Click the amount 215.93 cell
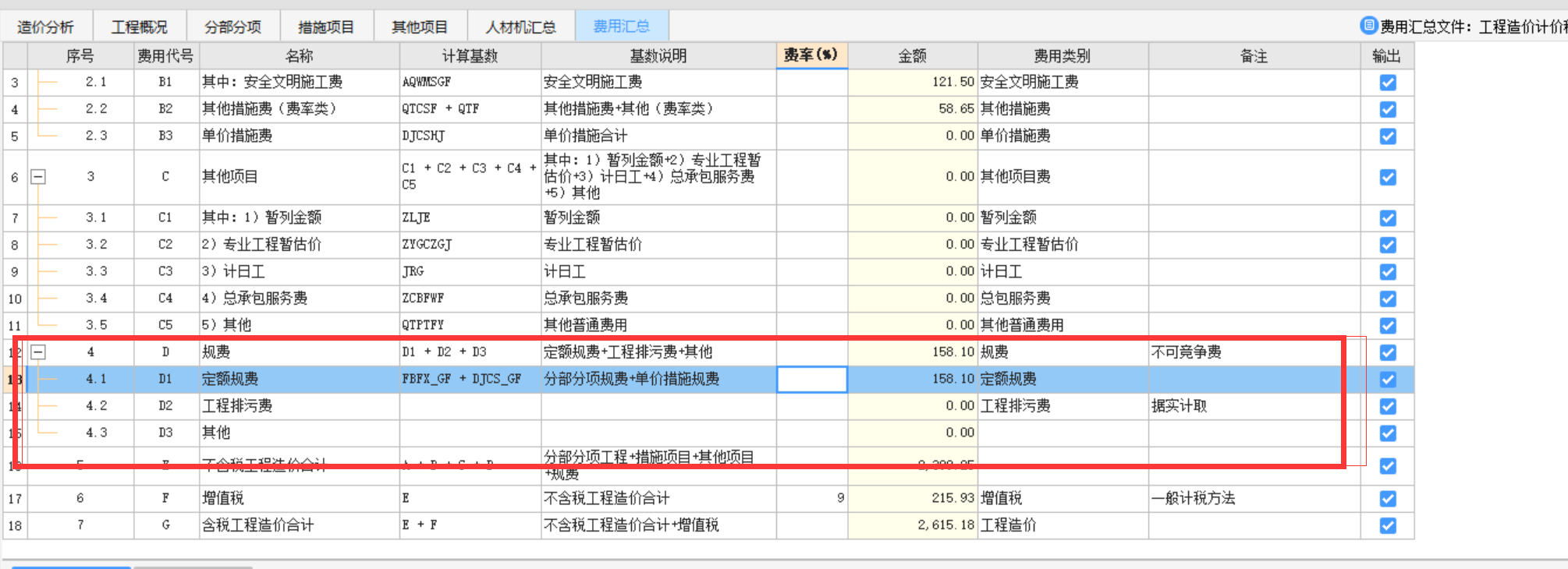 pos(913,499)
